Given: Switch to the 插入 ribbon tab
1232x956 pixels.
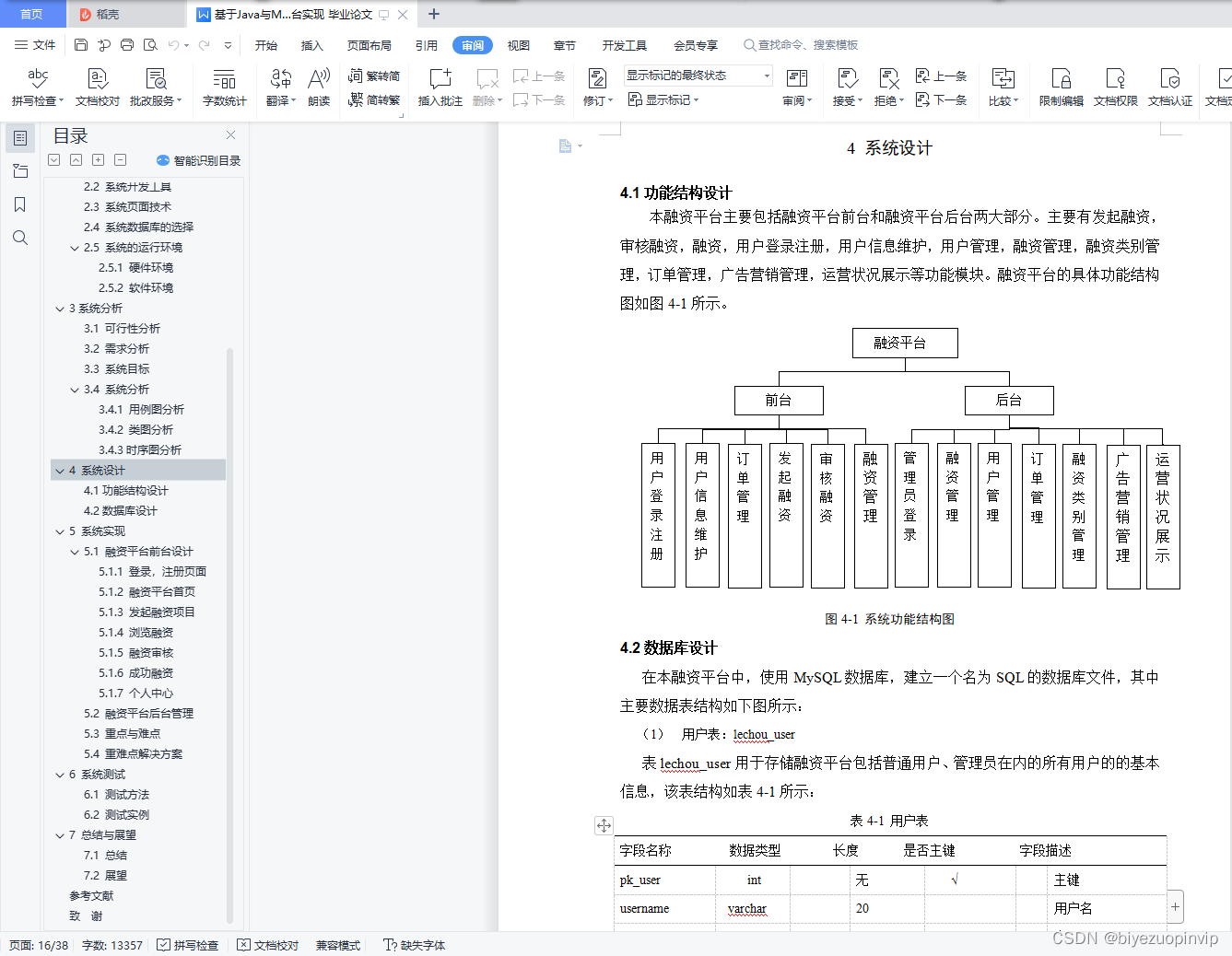Looking at the screenshot, I should pyautogui.click(x=312, y=45).
